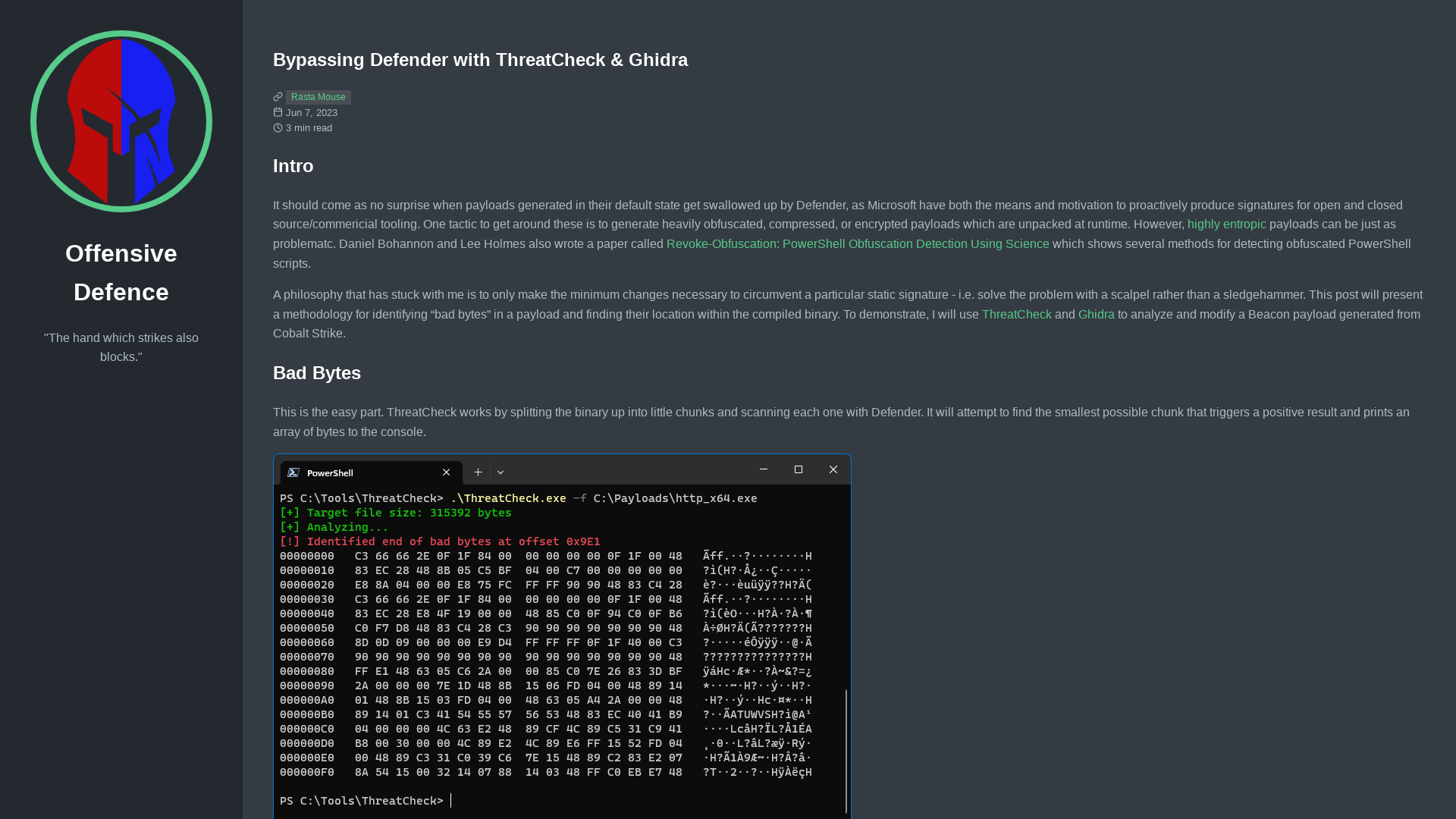The width and height of the screenshot is (1456, 819).
Task: Follow the ThreatCheck link
Action: [1016, 315]
